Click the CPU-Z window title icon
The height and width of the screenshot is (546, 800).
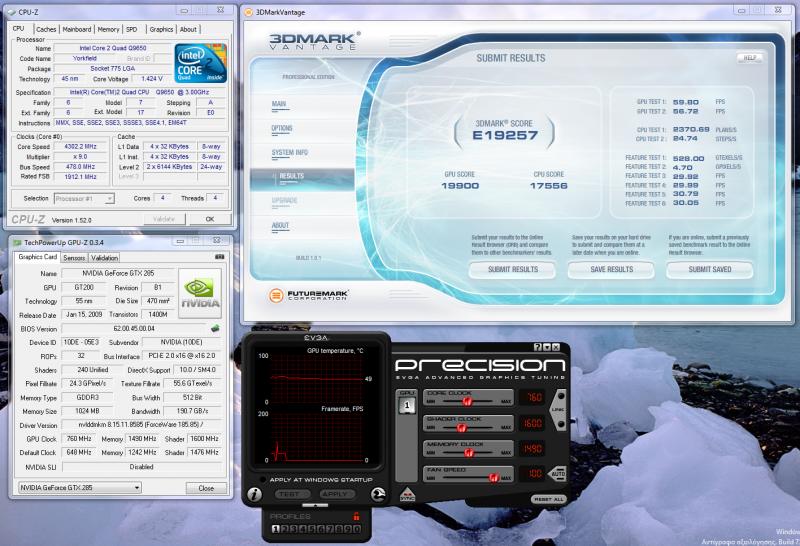tap(12, 12)
